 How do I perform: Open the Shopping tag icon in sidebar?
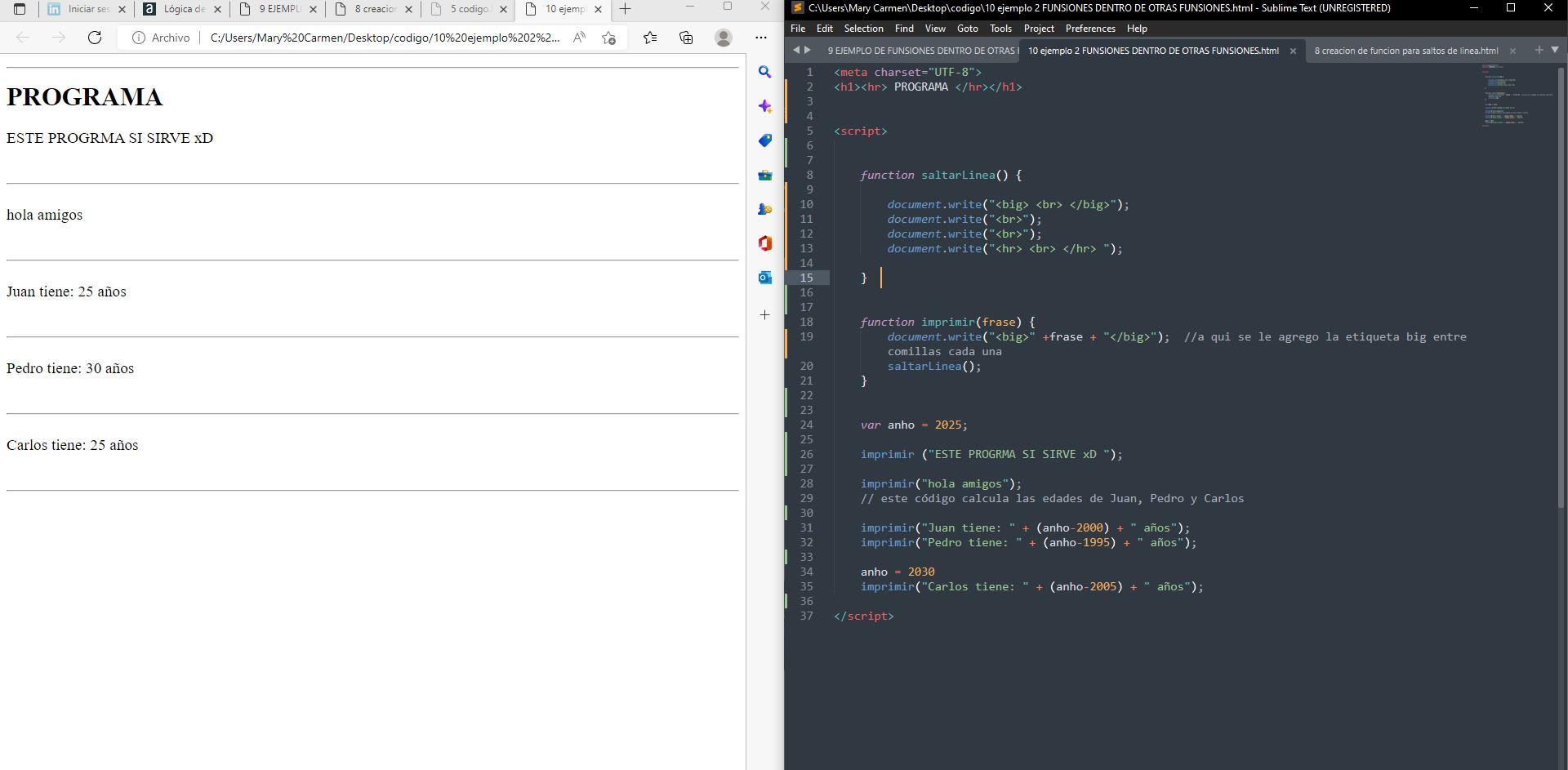pyautogui.click(x=764, y=140)
